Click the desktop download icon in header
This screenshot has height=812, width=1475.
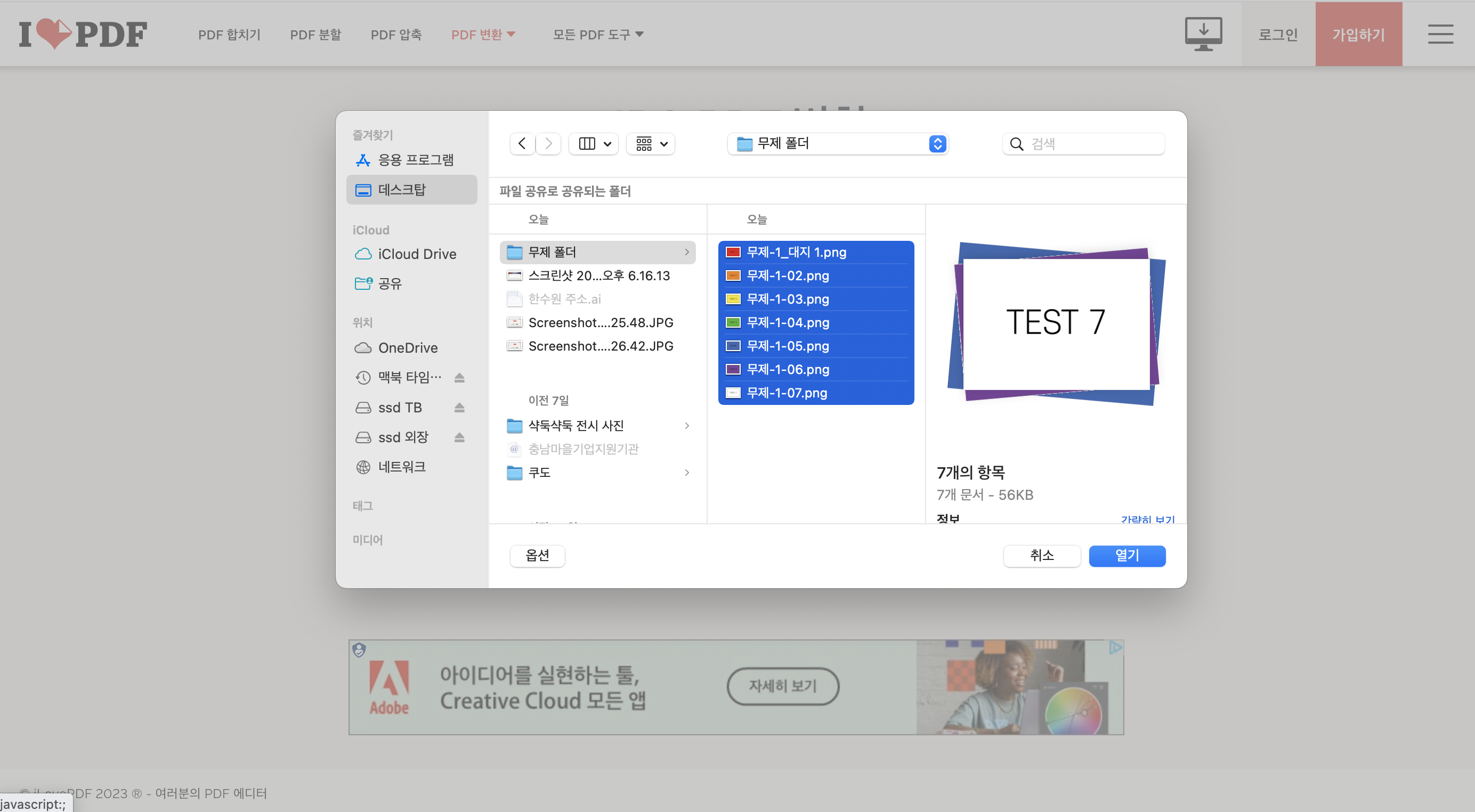(x=1203, y=34)
